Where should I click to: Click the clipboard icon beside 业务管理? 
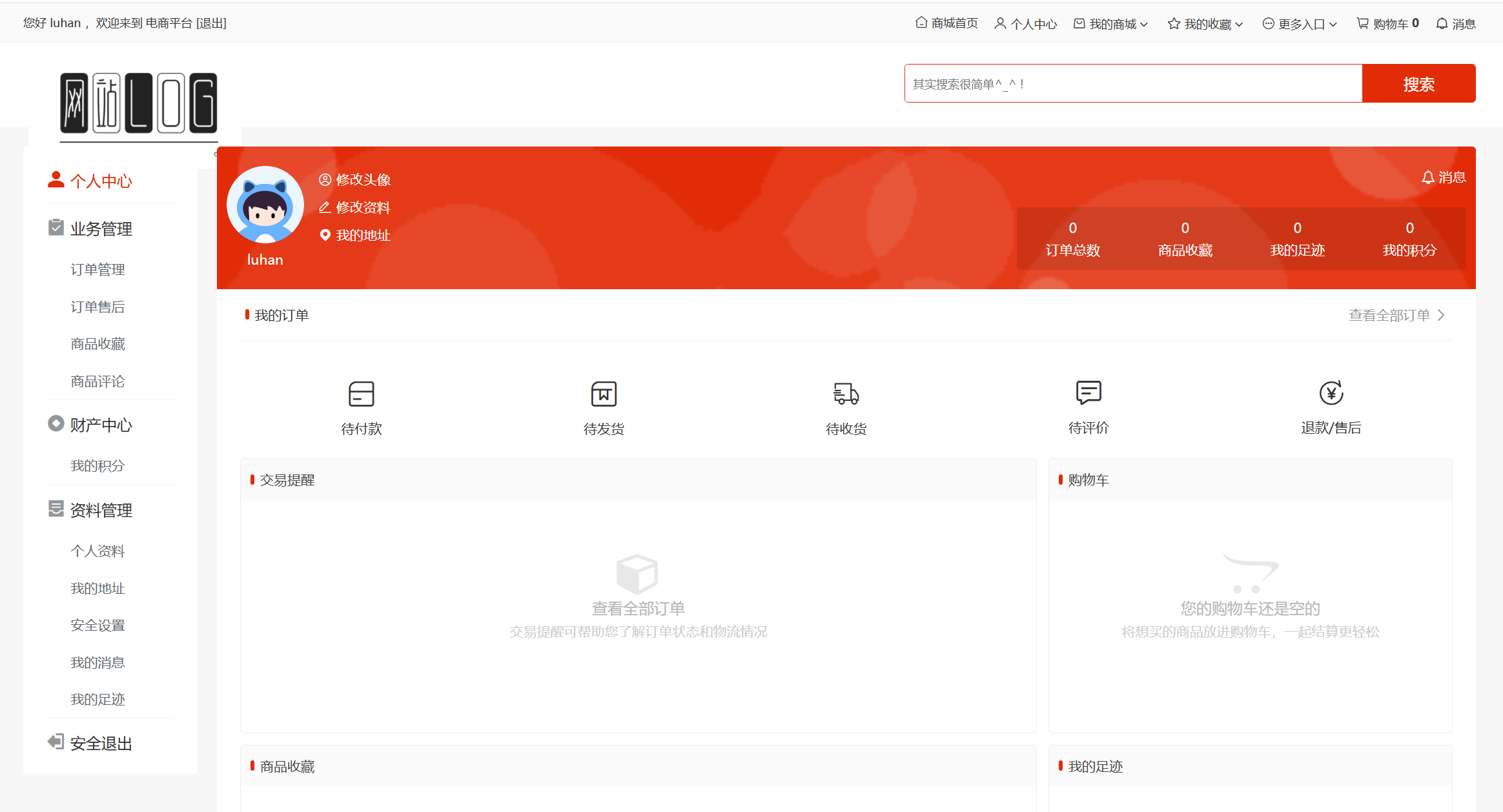click(x=56, y=227)
